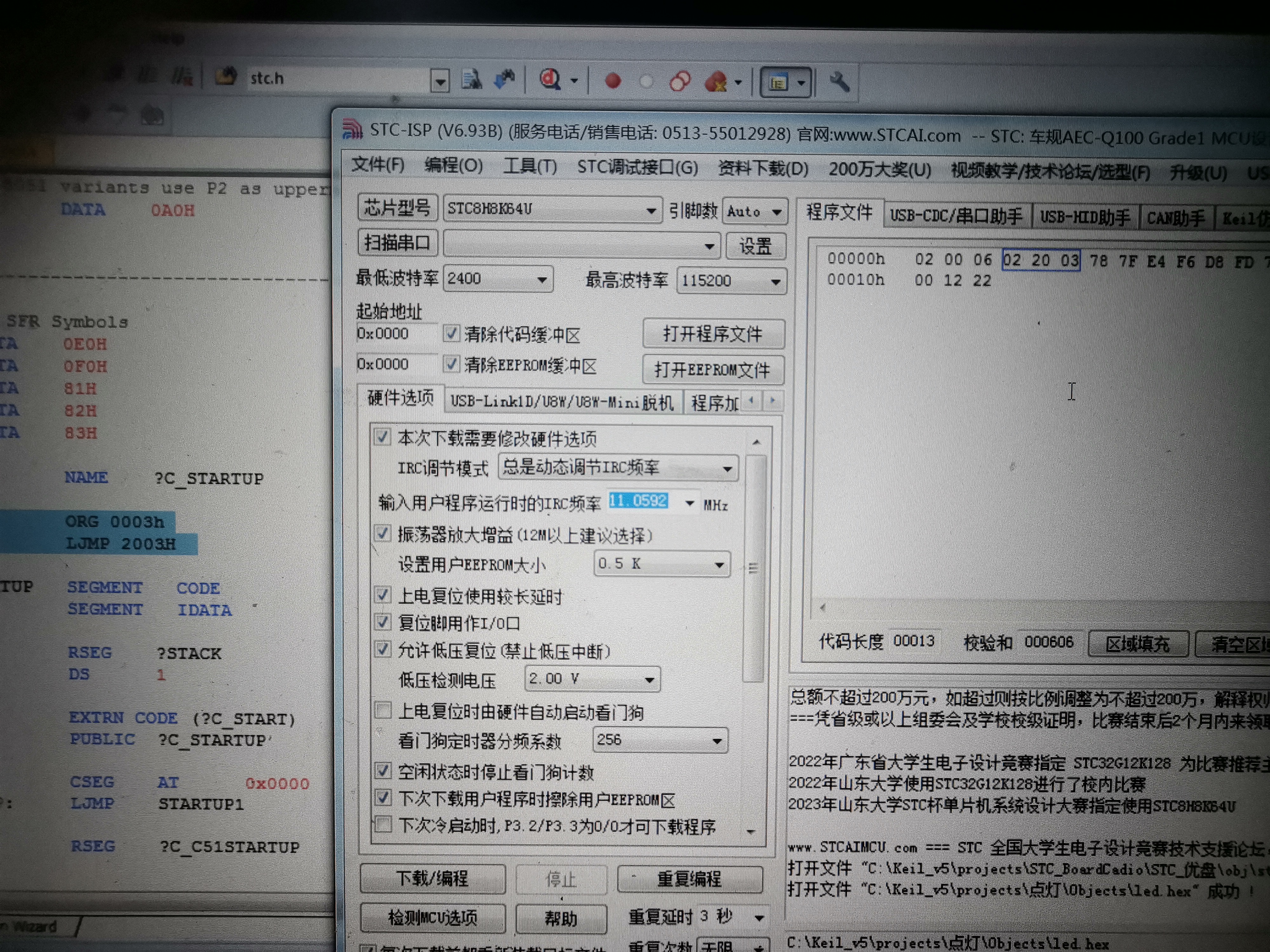The width and height of the screenshot is (1270, 952).
Task: Switch to USB-Link1D/U8W/U8W-Mini脱机 tab
Action: 562,402
